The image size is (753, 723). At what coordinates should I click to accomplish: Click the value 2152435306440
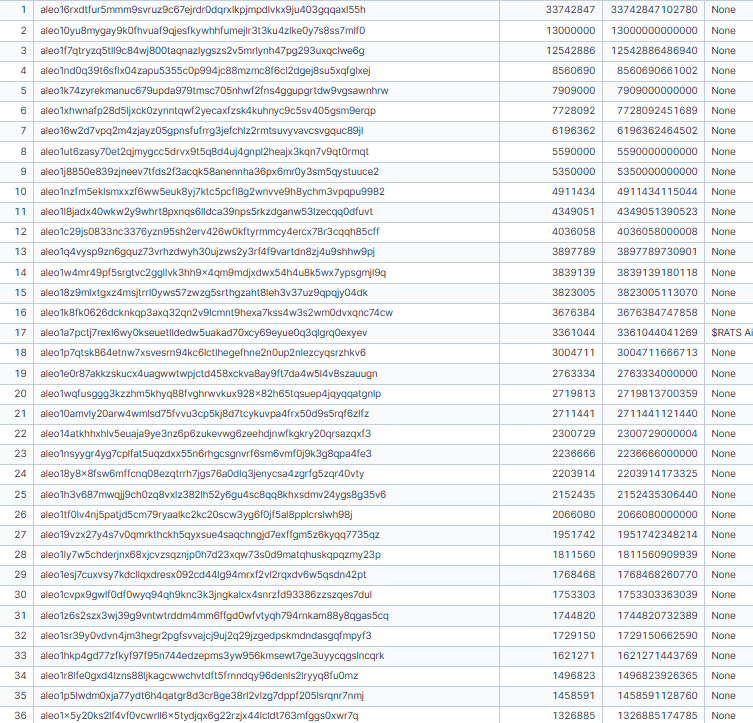657,495
